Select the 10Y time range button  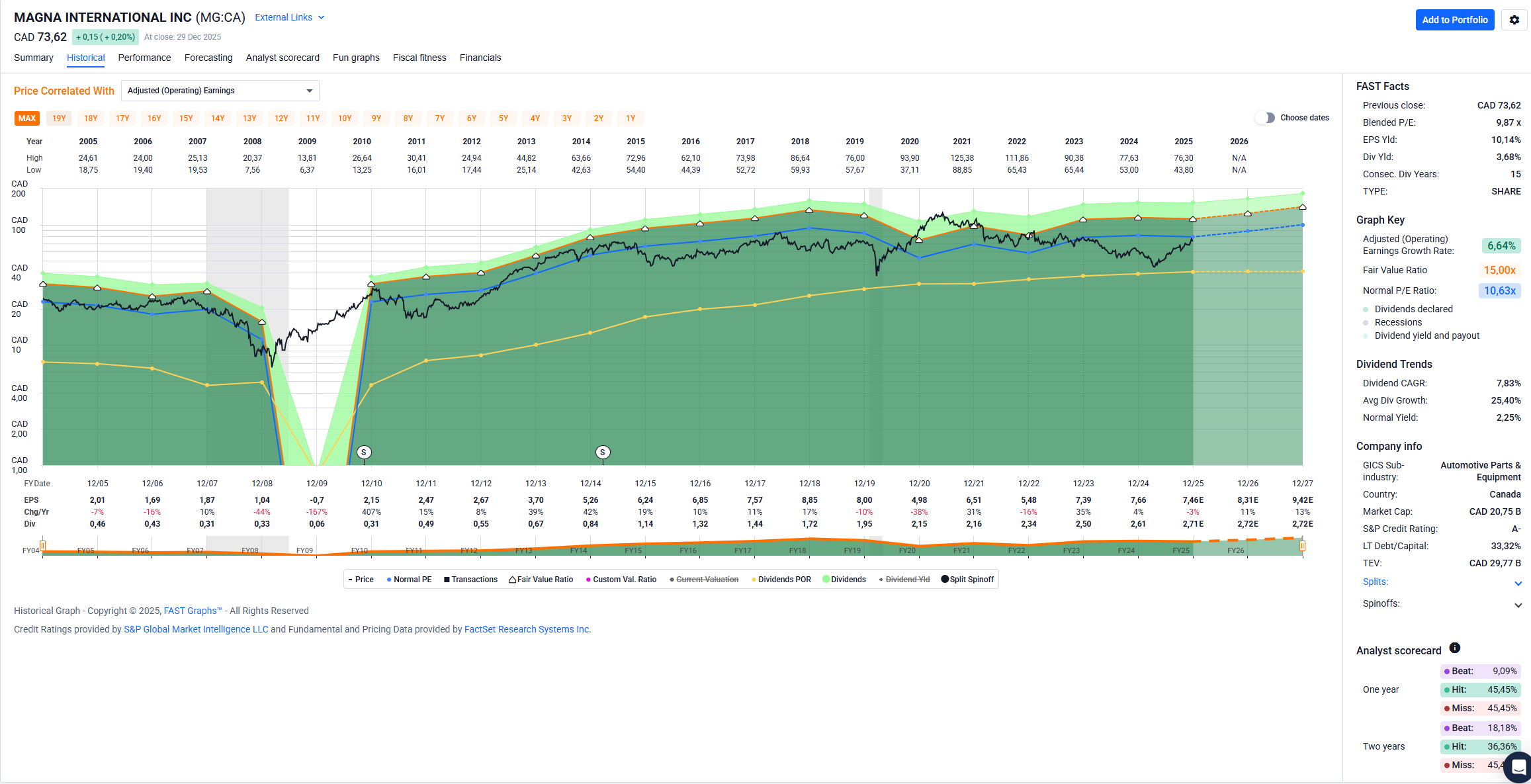pyautogui.click(x=345, y=118)
